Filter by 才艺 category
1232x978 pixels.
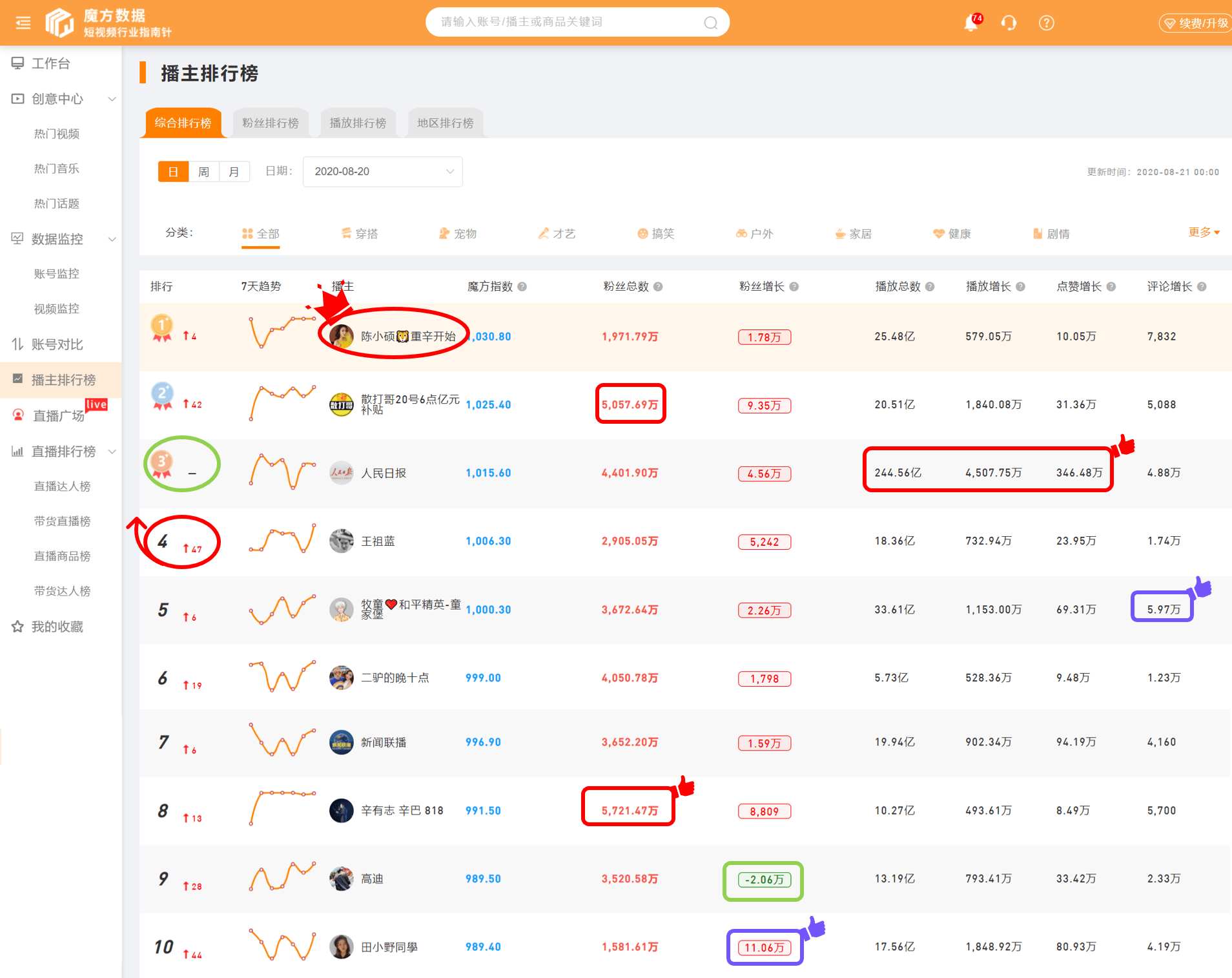click(x=557, y=234)
